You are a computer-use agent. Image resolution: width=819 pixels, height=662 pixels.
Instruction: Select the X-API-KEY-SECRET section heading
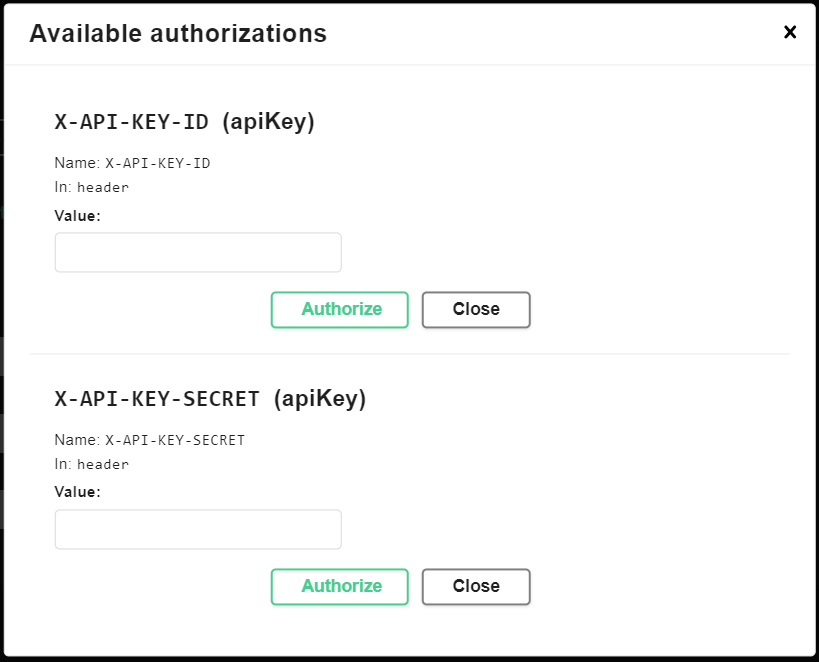pyautogui.click(x=160, y=399)
